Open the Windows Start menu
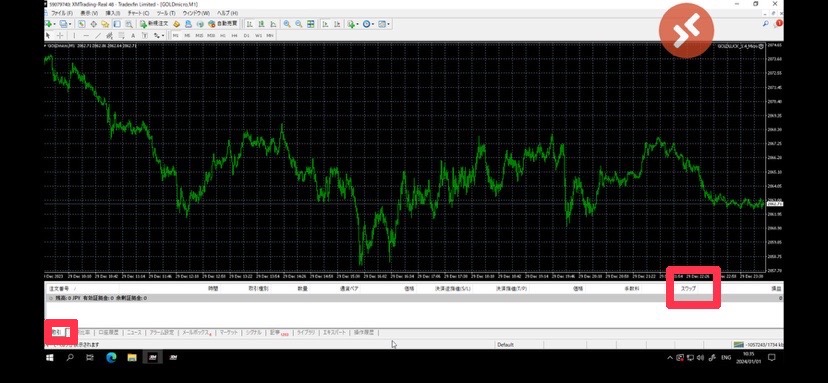The image size is (828, 383). pyautogui.click(x=50, y=358)
